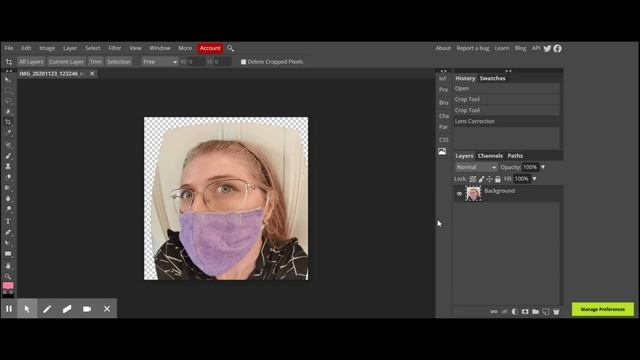Select the Pen tool in left toolbar
Screen dimensions: 640x360
[x=8, y=232]
